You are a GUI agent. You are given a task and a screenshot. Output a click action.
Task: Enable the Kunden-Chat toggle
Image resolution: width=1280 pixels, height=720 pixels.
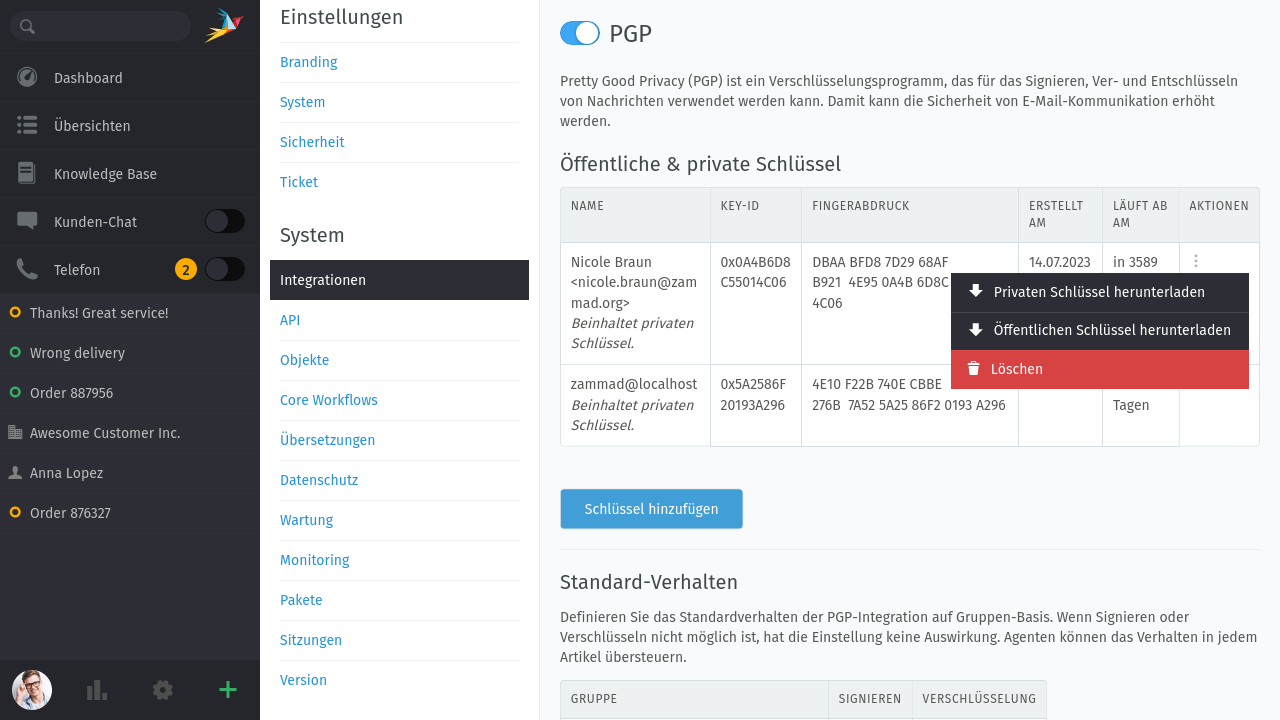(224, 221)
